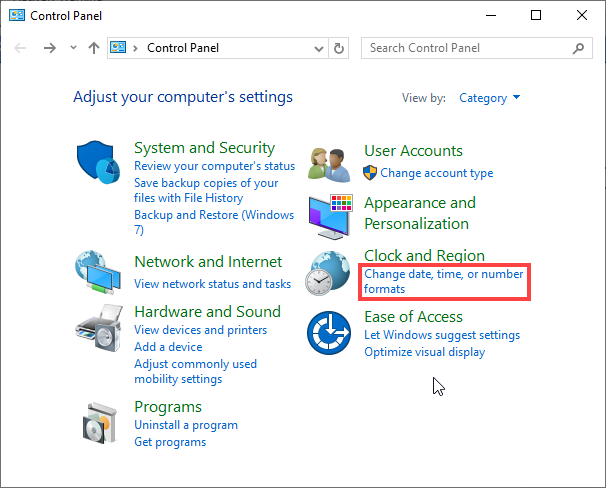606x488 pixels.
Task: Open recent locations arrow dropdown
Action: coord(73,48)
